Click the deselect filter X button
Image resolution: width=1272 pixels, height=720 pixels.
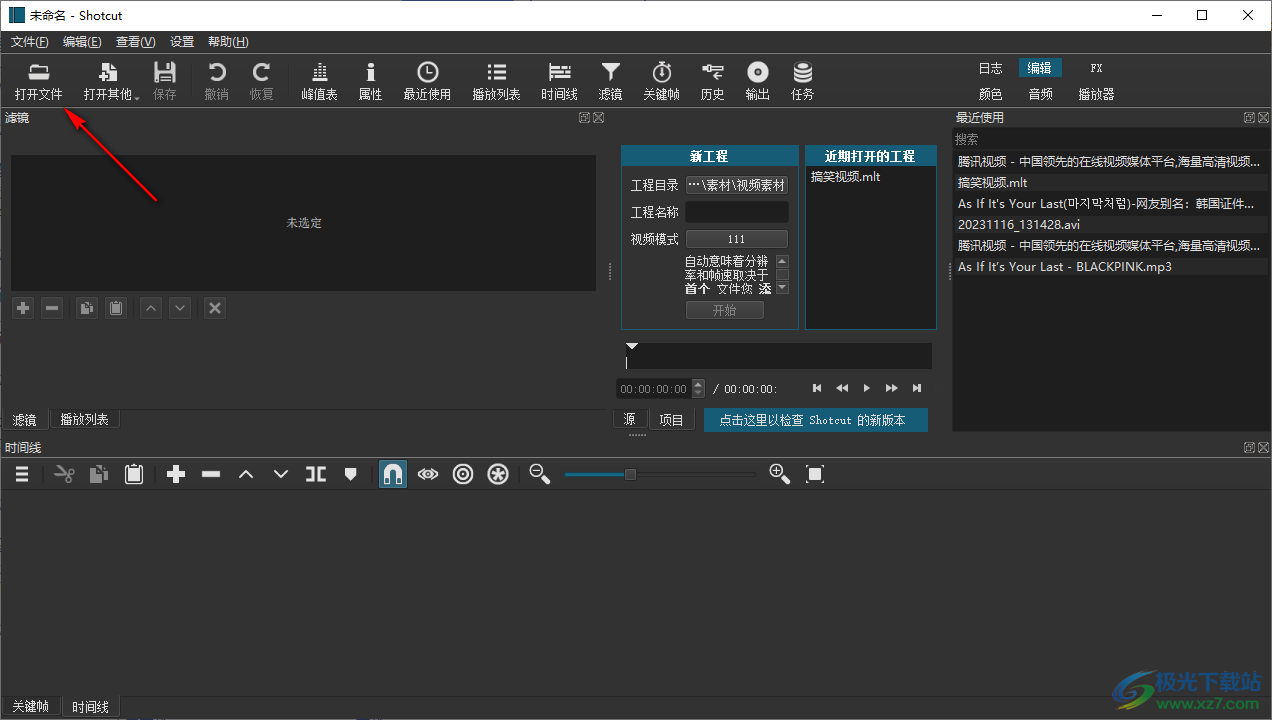[x=214, y=308]
